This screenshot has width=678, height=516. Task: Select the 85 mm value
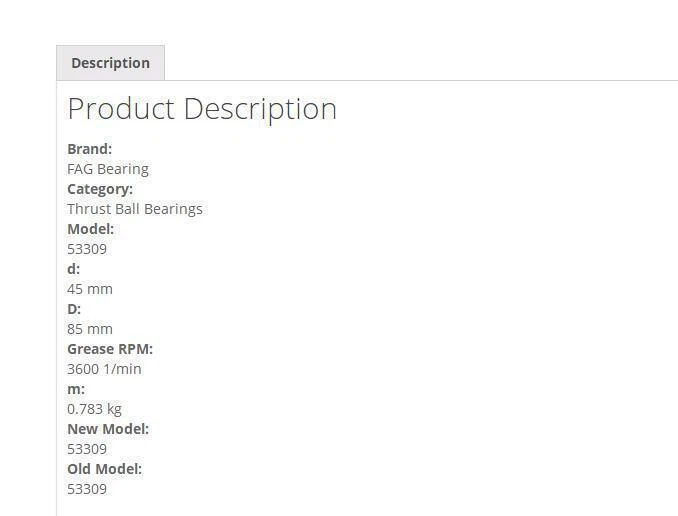(90, 329)
